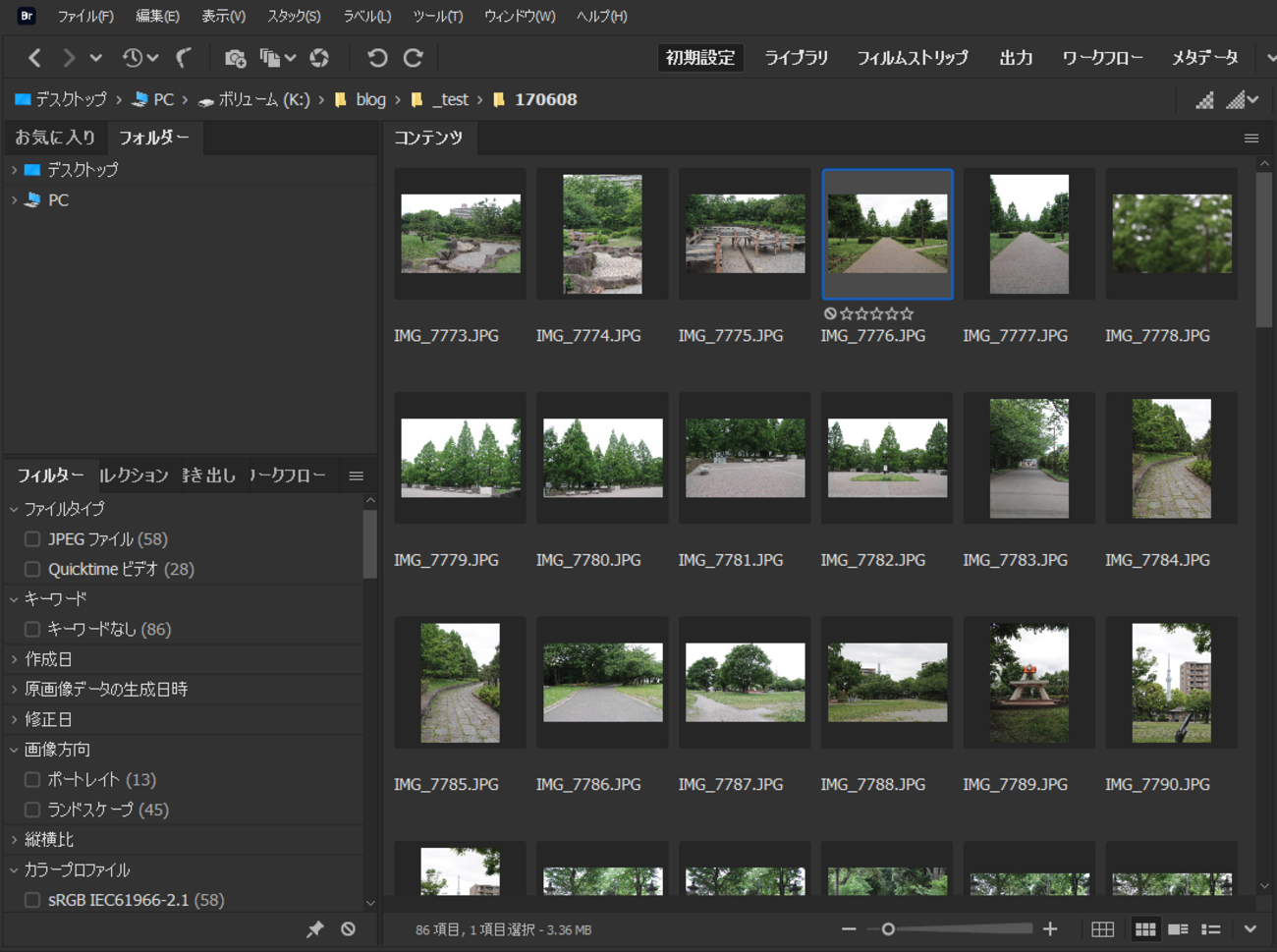1277x952 pixels.
Task: Check the キーワードなし (86) filter
Action: [32, 629]
